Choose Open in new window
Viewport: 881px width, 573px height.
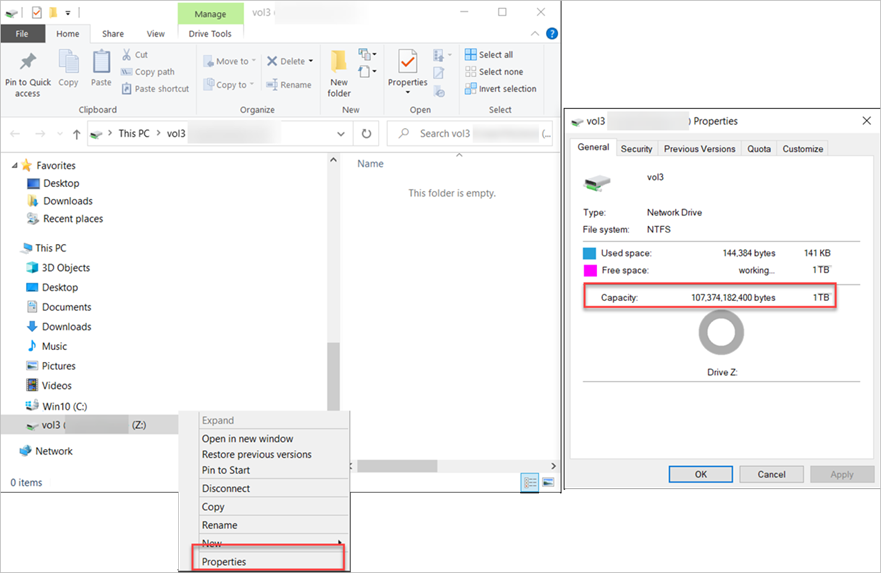(274, 438)
